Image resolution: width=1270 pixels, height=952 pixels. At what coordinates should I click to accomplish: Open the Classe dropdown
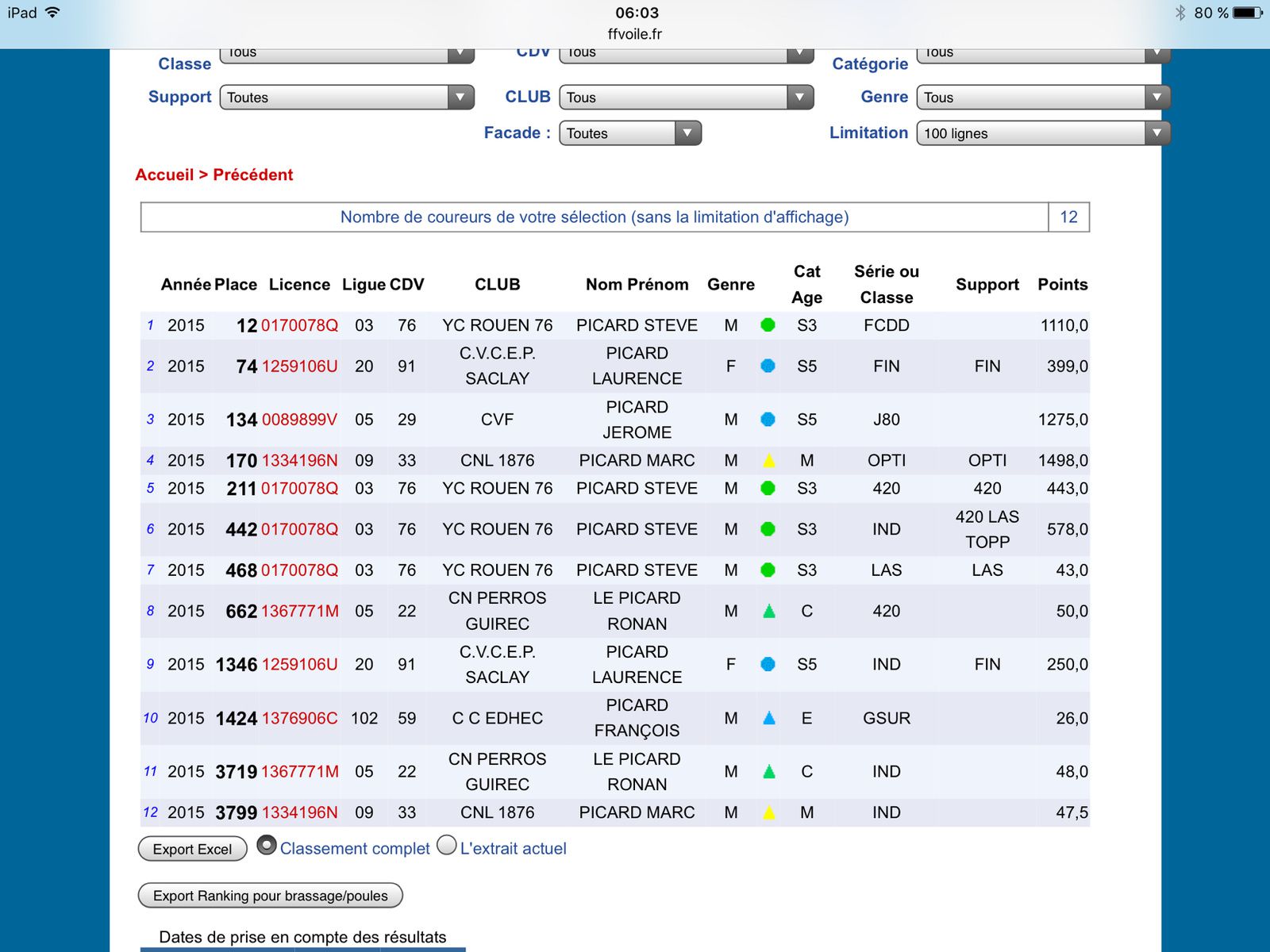347,55
